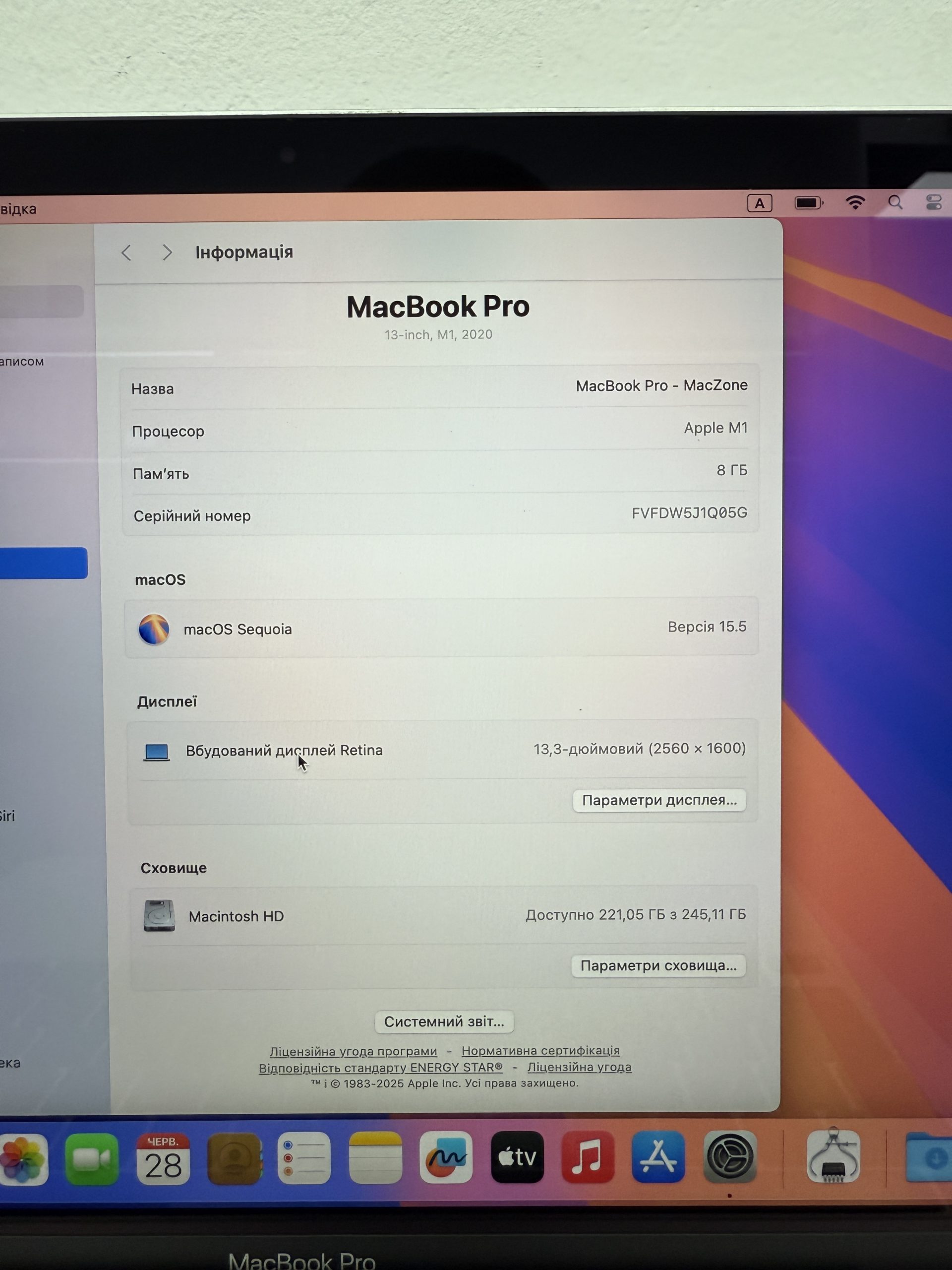Click the Версія 15.5 text
The height and width of the screenshot is (1270, 952).
point(707,627)
